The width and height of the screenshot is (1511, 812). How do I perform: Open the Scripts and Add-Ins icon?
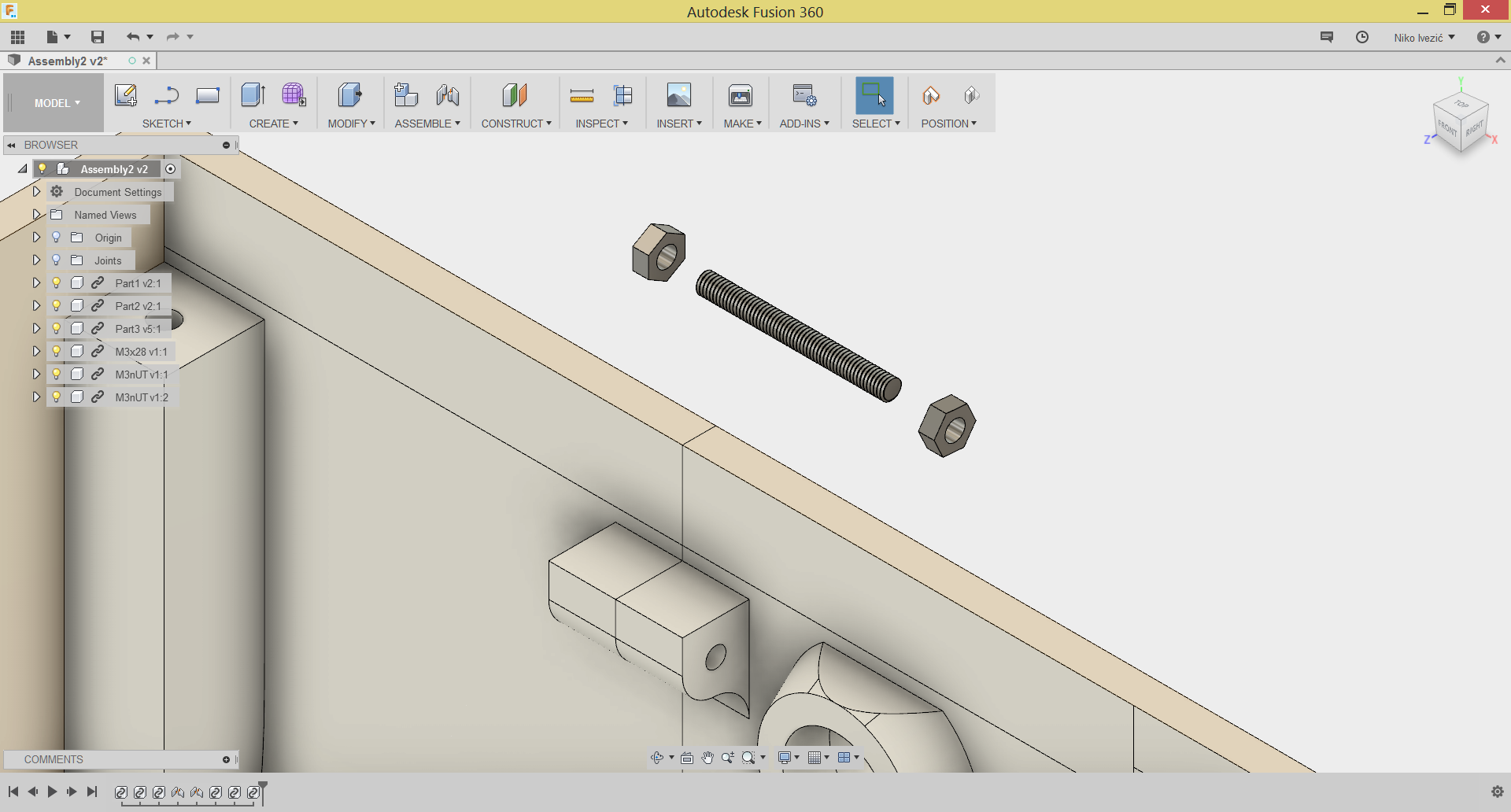tap(804, 95)
